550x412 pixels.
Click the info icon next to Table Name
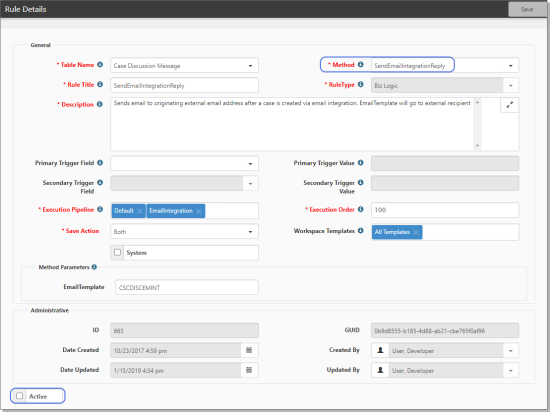coord(100,65)
